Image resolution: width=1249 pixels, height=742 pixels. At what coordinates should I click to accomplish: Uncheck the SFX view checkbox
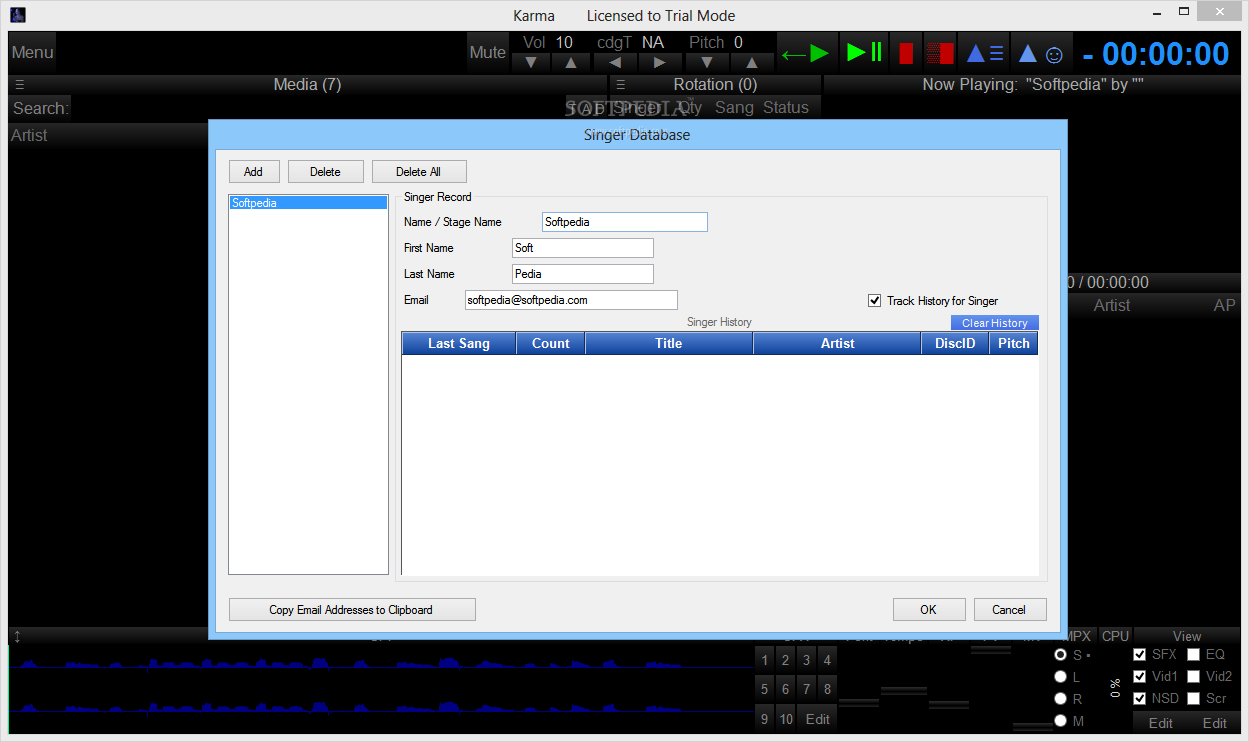[x=1140, y=654]
